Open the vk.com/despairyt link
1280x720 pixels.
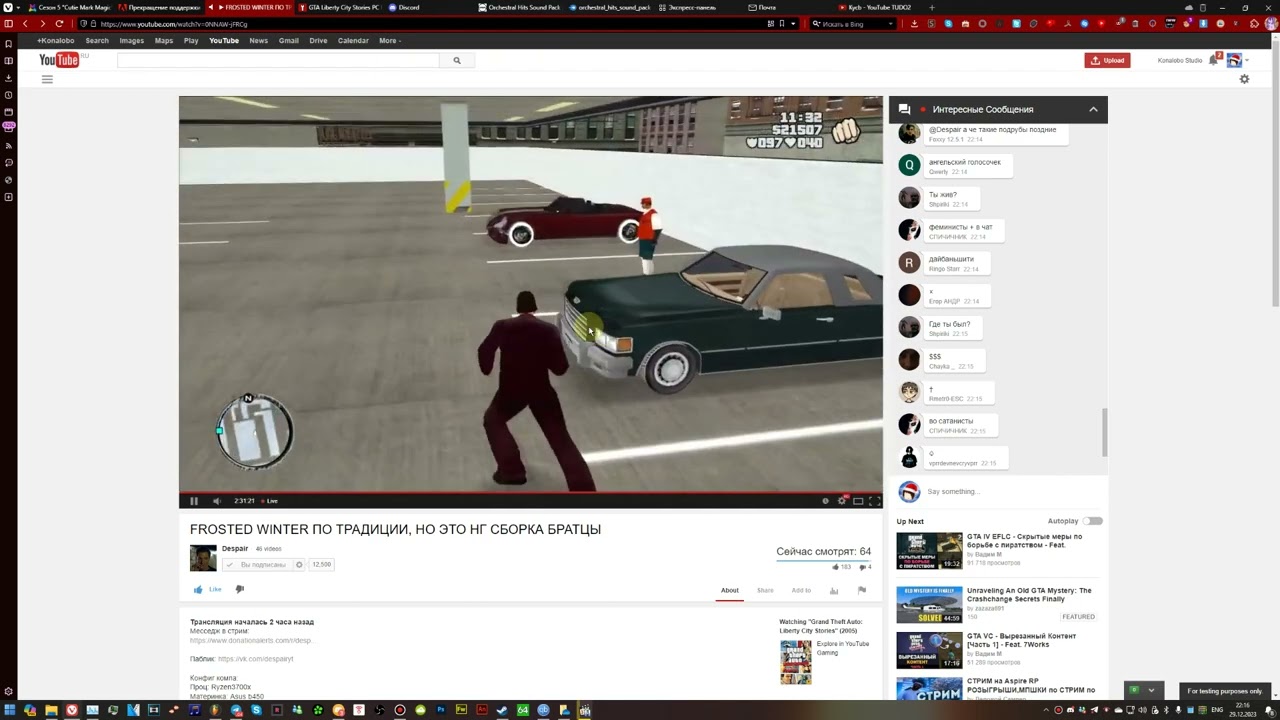pos(255,659)
